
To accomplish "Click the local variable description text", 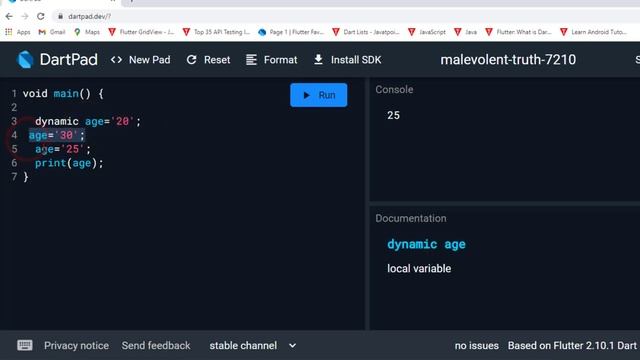I will tap(419, 269).
